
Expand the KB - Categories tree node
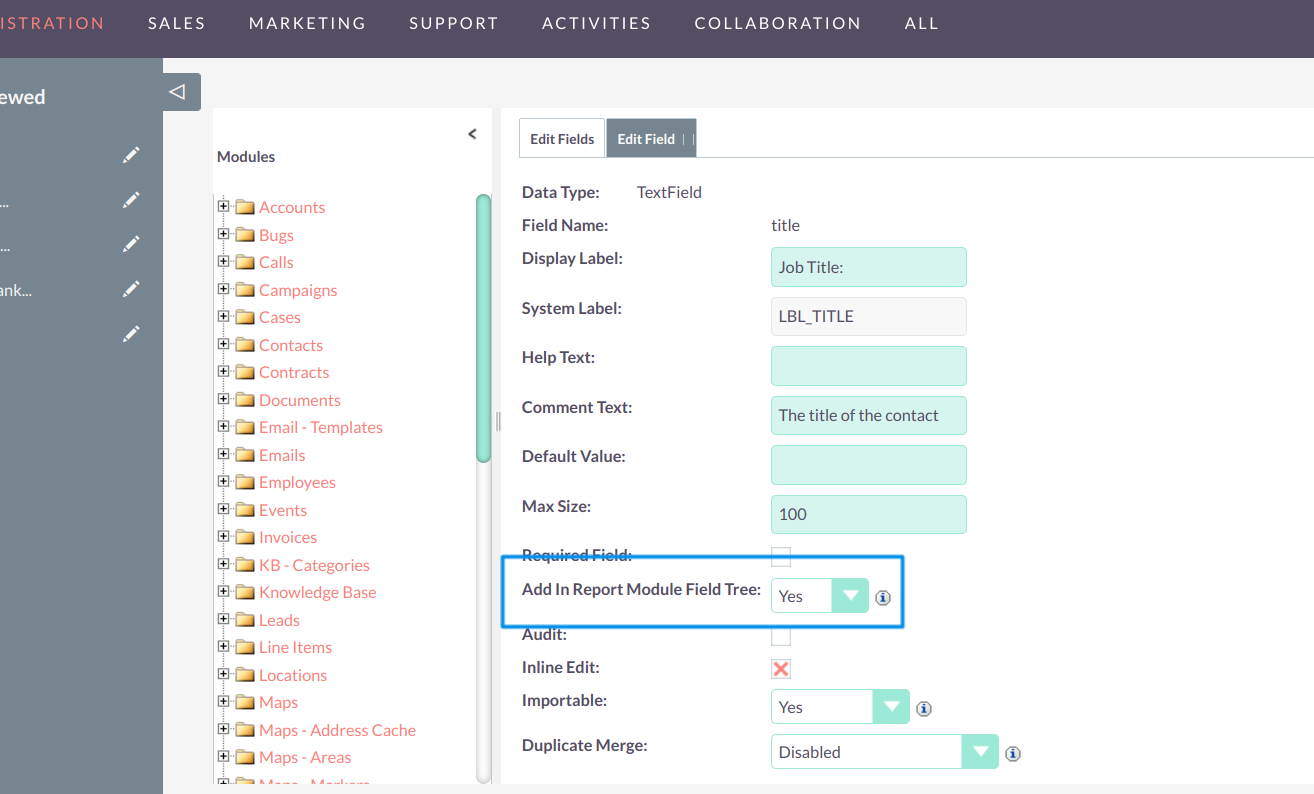(x=224, y=565)
